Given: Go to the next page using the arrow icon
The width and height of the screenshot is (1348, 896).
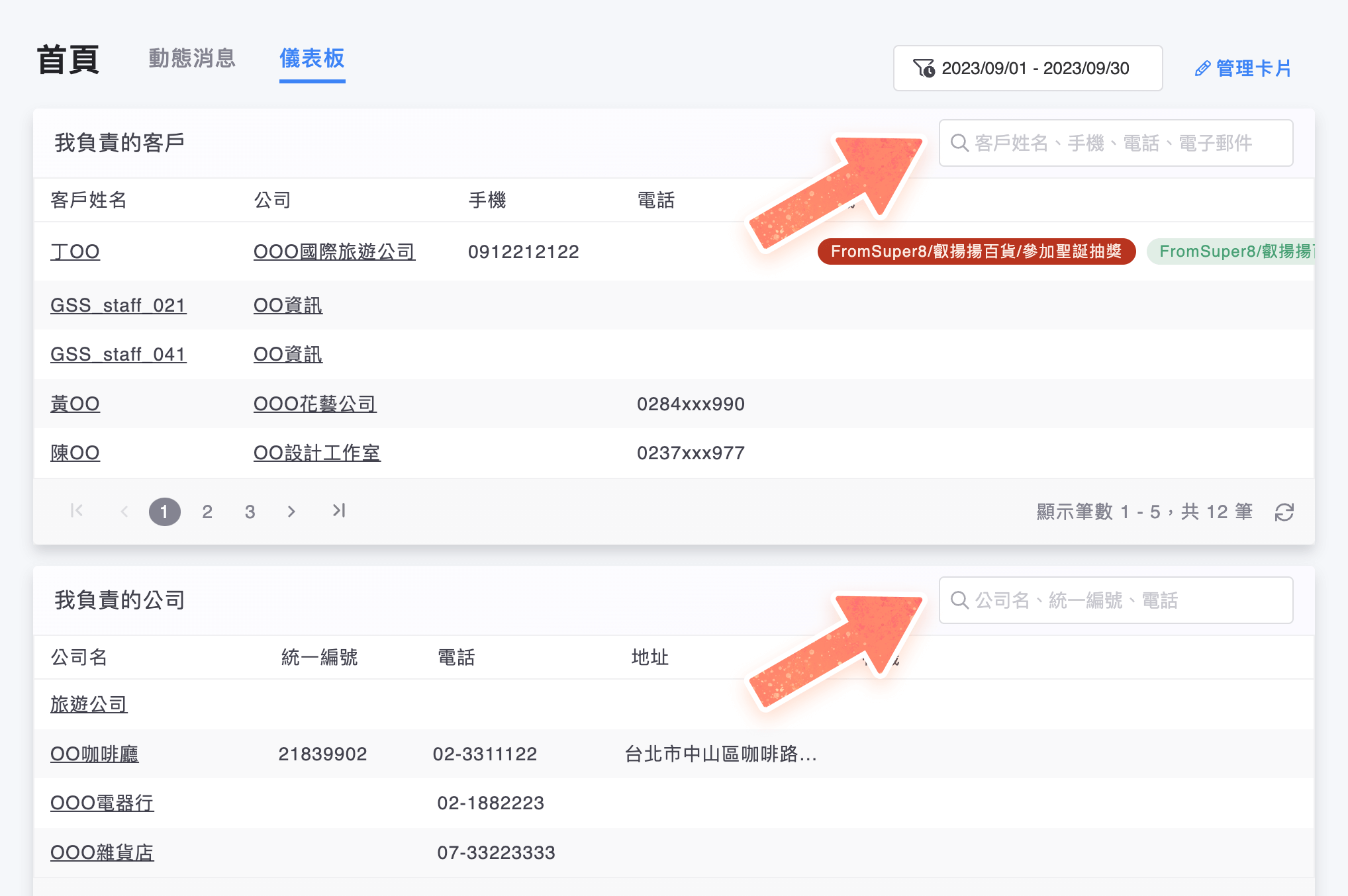Looking at the screenshot, I should 291,511.
